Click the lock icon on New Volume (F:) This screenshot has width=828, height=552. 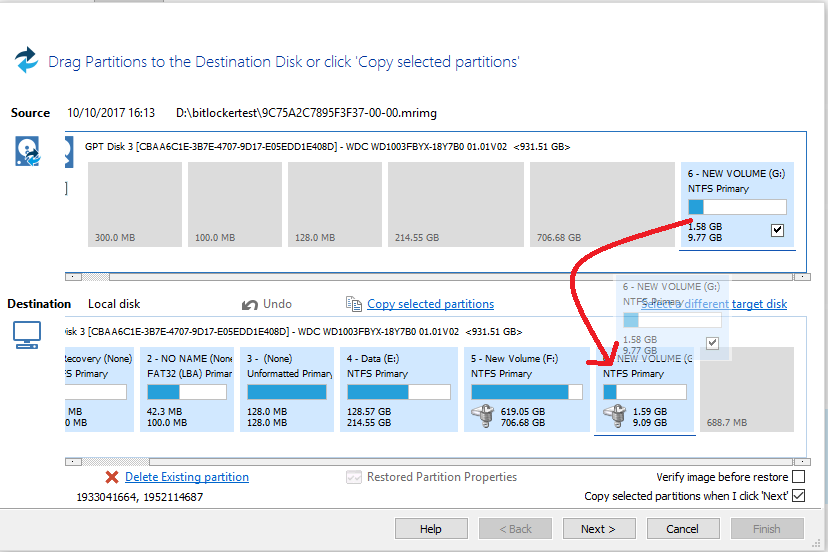pos(482,415)
